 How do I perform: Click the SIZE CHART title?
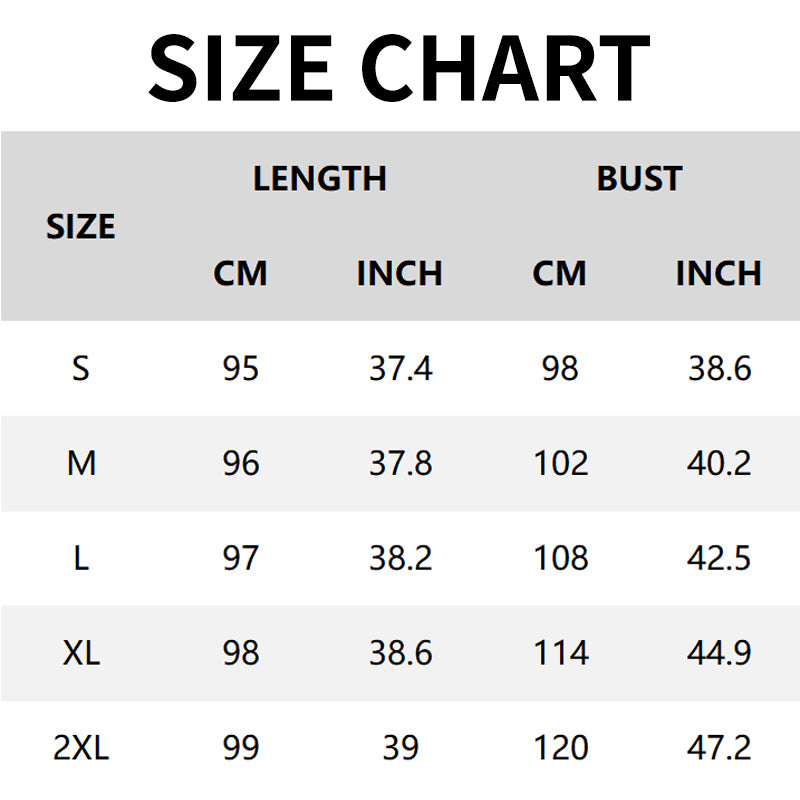[x=399, y=67]
